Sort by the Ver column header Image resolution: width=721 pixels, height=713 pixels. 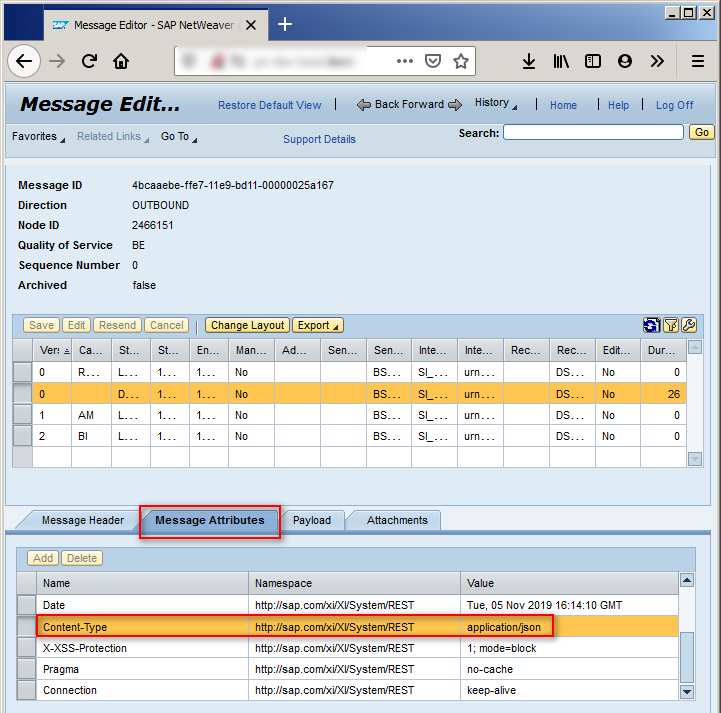(52, 350)
